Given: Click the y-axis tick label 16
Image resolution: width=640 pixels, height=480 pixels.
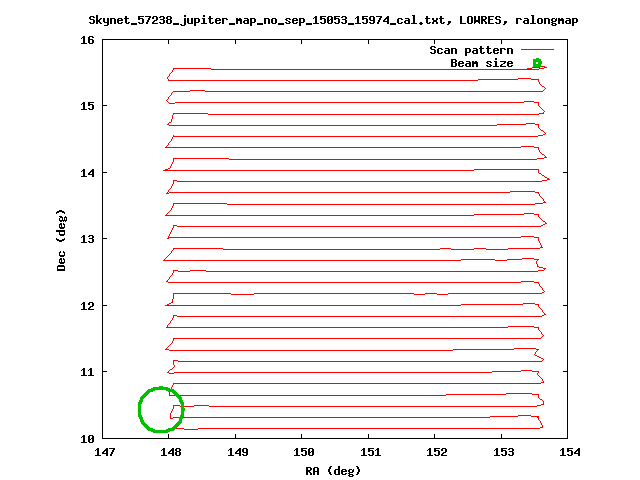Looking at the screenshot, I should (87, 40).
